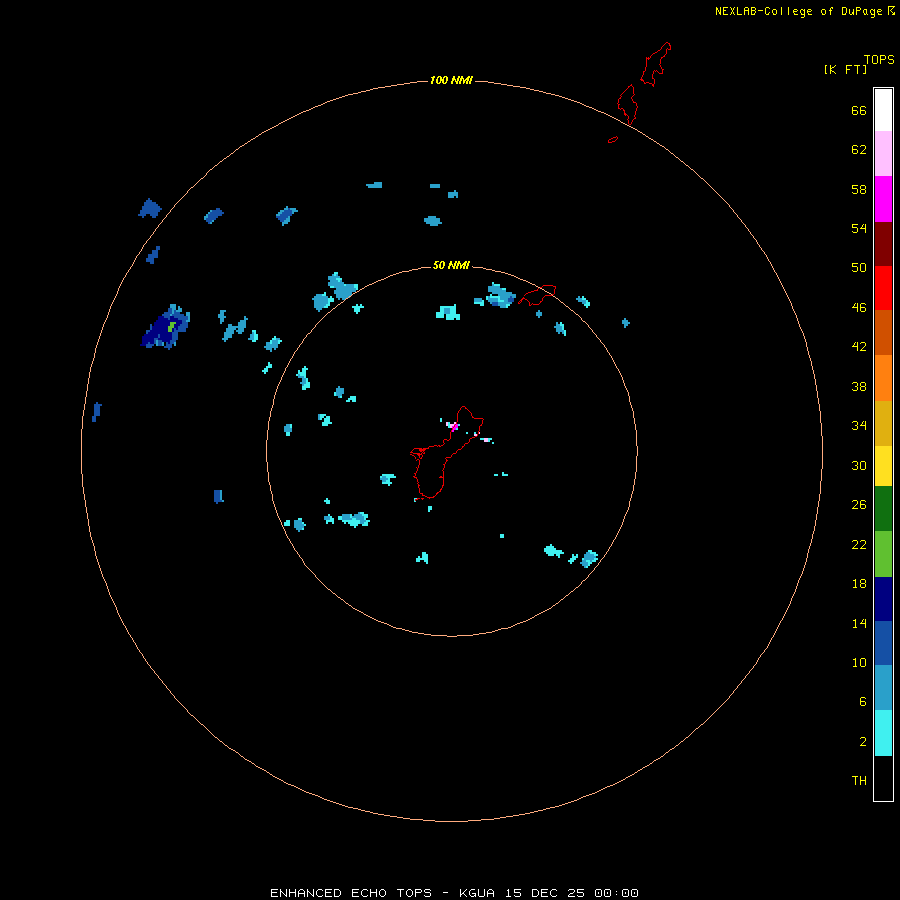Click the gold 38 kft legend swatch
This screenshot has width=900, height=900.
(883, 423)
